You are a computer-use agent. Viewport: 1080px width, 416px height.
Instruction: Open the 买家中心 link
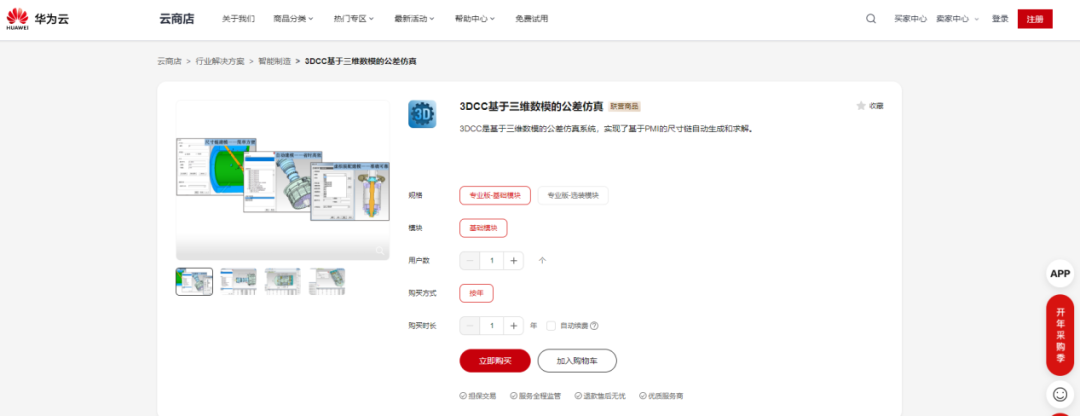(910, 19)
